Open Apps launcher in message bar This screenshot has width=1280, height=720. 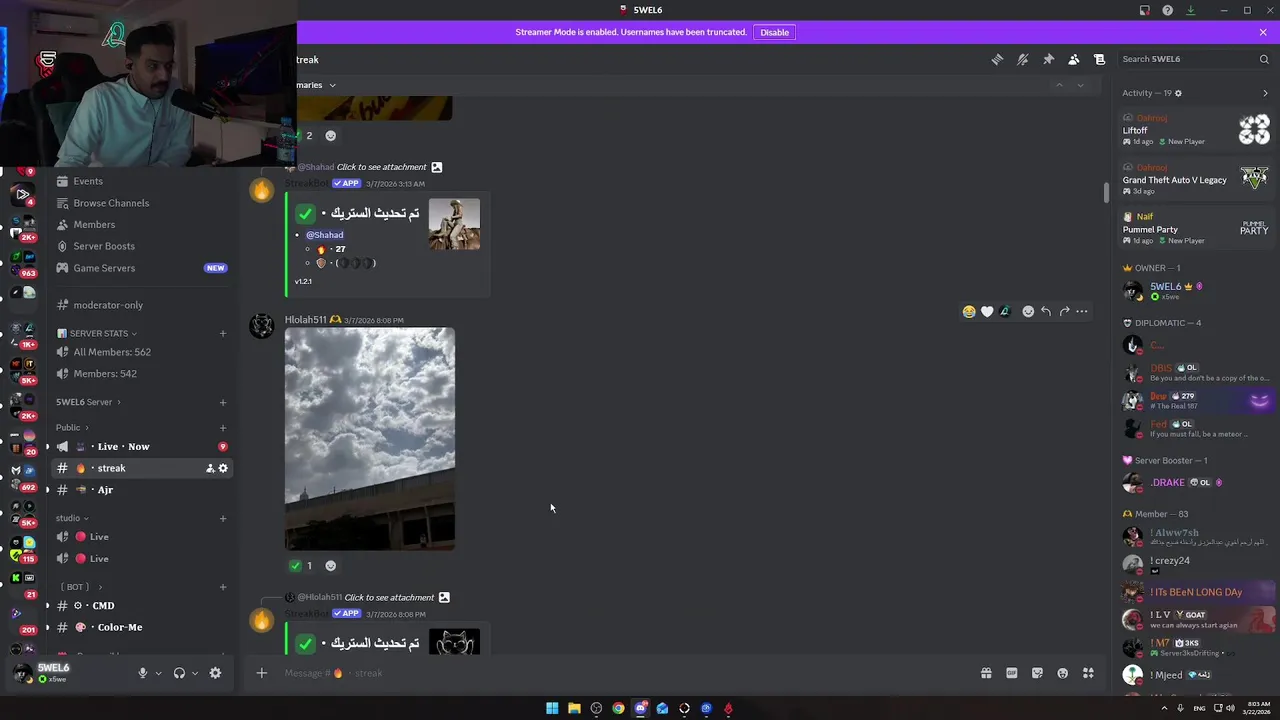point(1088,673)
